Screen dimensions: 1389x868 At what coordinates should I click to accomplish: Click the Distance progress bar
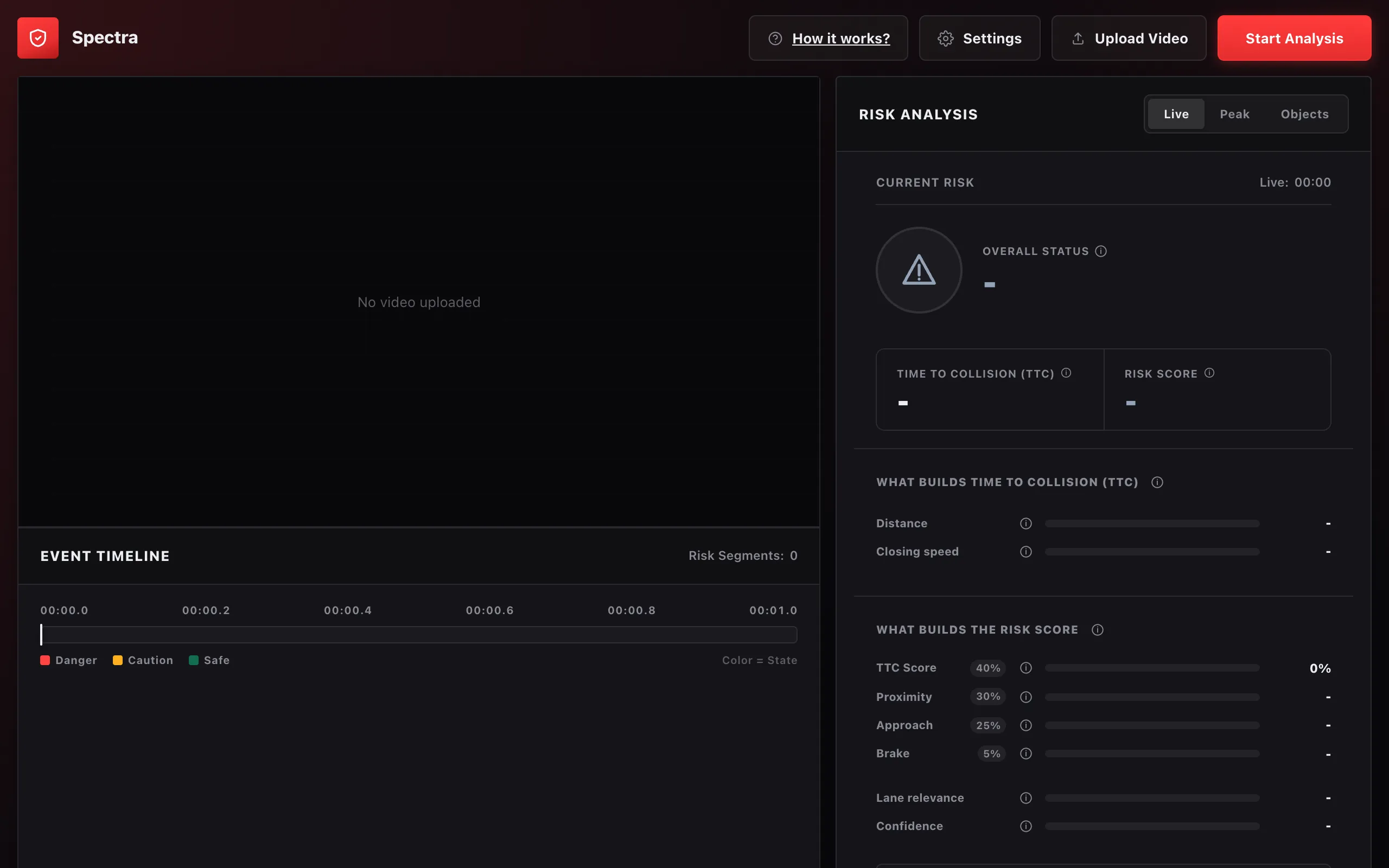click(1152, 523)
